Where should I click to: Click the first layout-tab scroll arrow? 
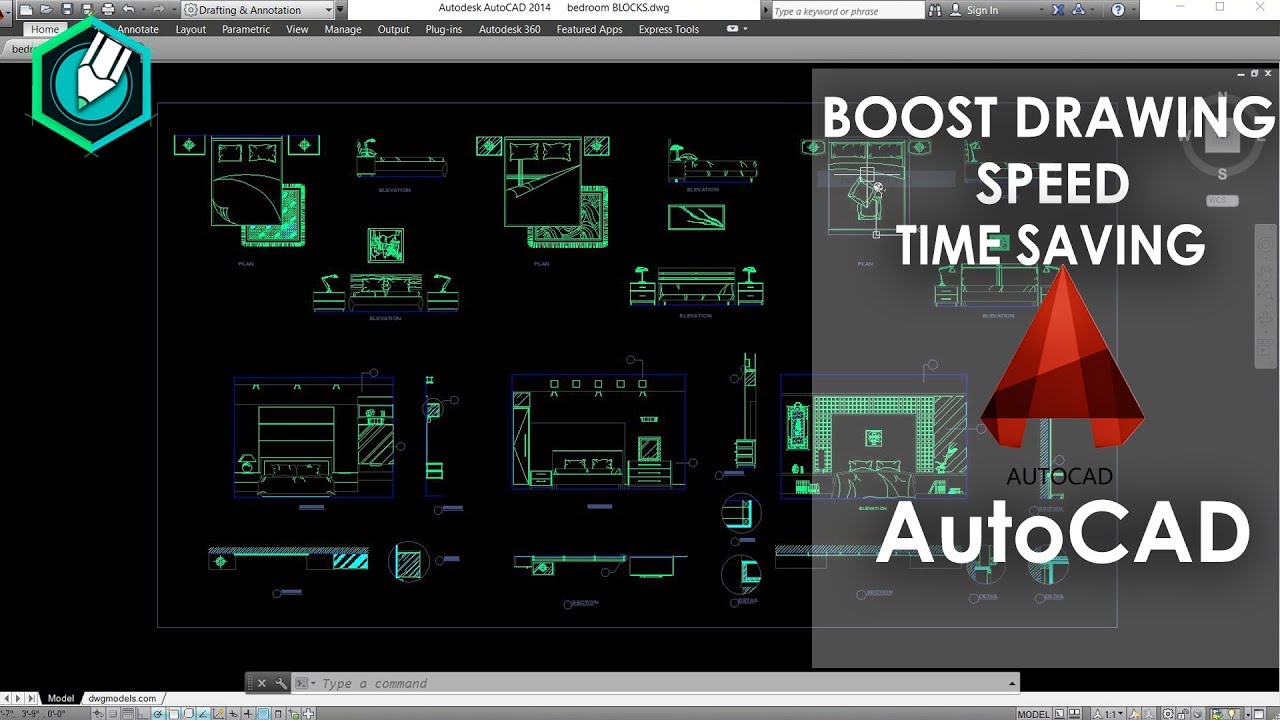tap(6, 698)
